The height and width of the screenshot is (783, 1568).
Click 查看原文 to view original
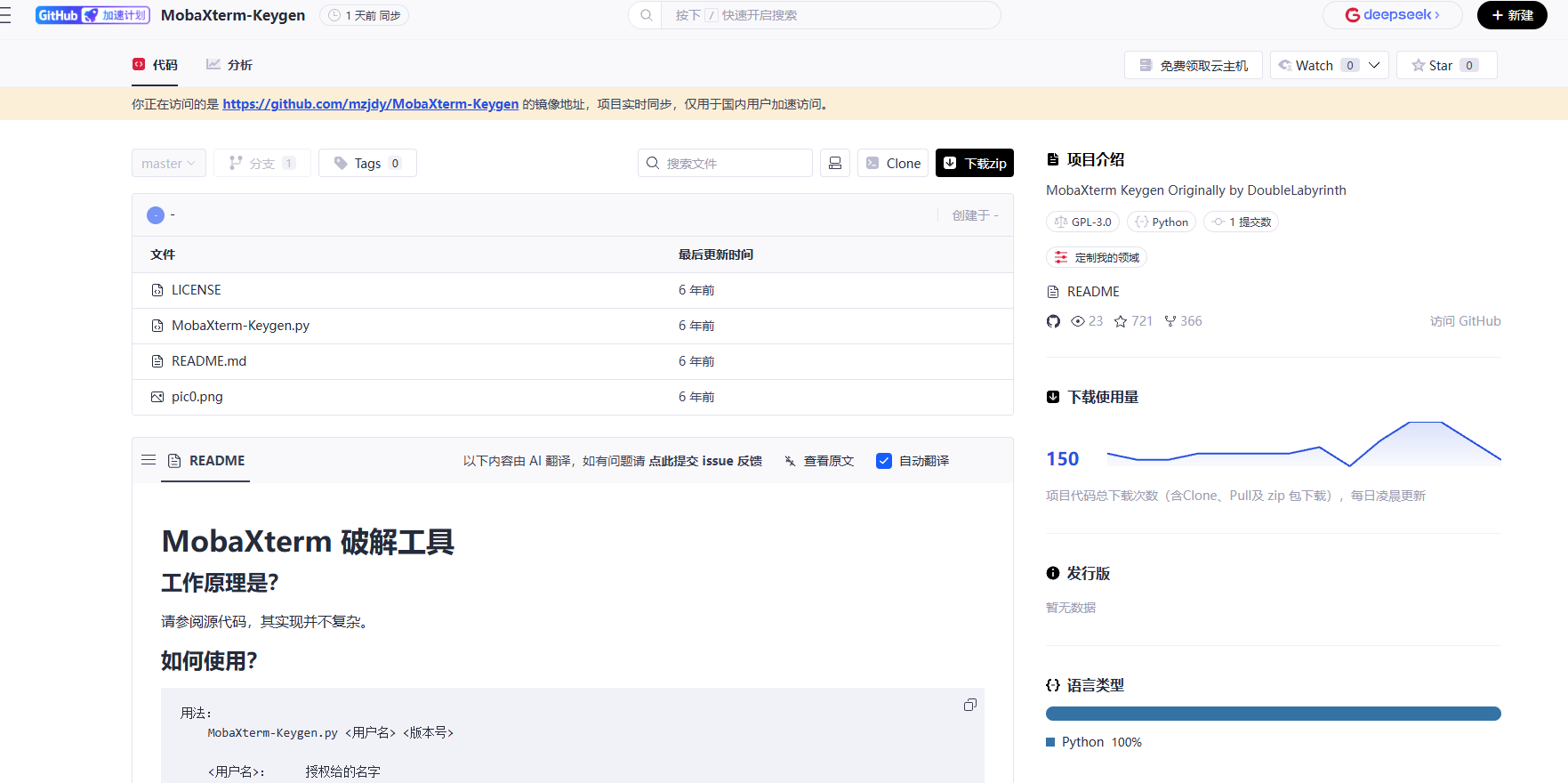point(819,461)
